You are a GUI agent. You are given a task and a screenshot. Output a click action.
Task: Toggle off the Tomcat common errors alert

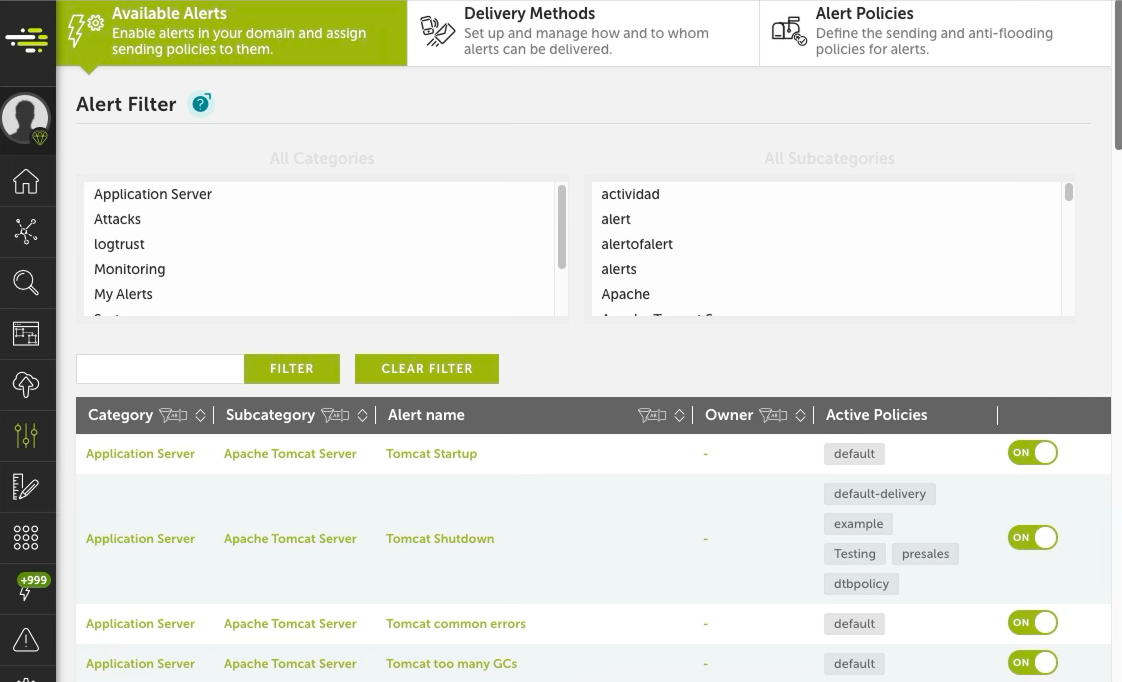pos(1032,622)
